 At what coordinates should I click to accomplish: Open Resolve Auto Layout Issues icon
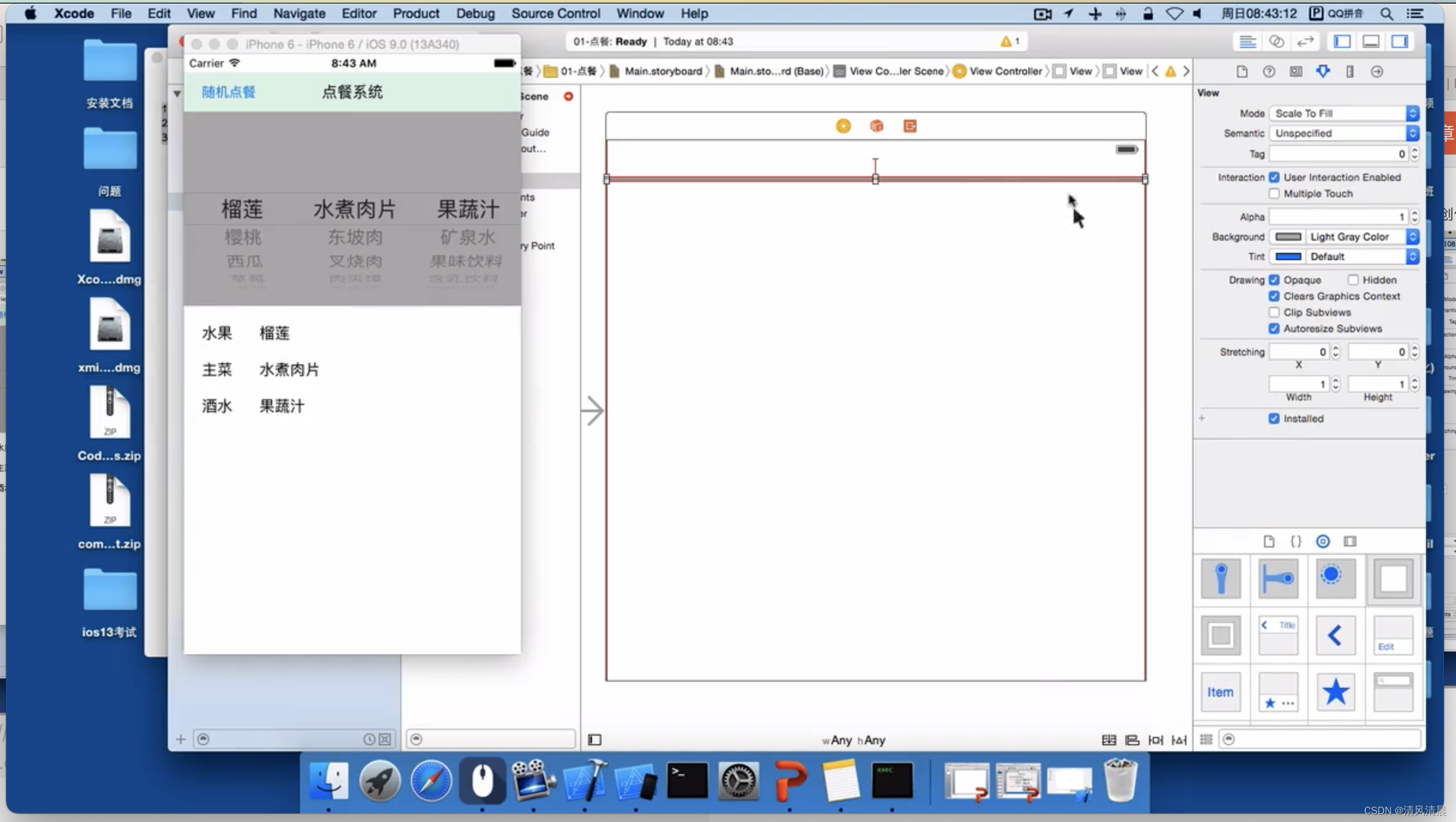[x=1179, y=740]
